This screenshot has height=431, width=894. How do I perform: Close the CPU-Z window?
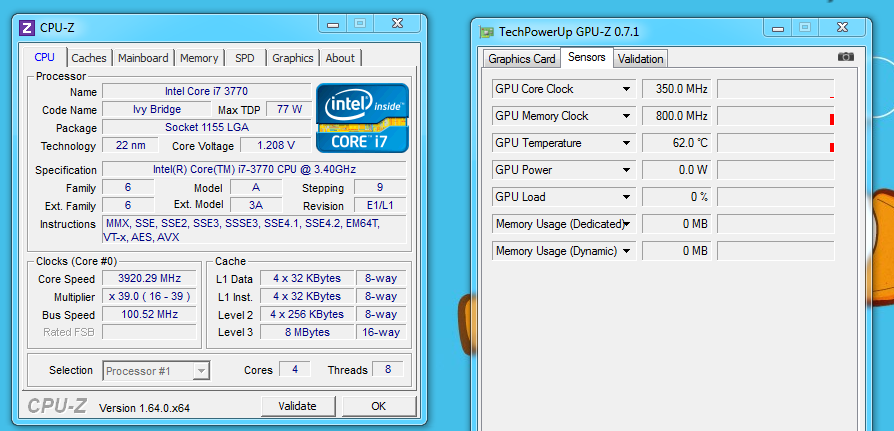coord(398,24)
